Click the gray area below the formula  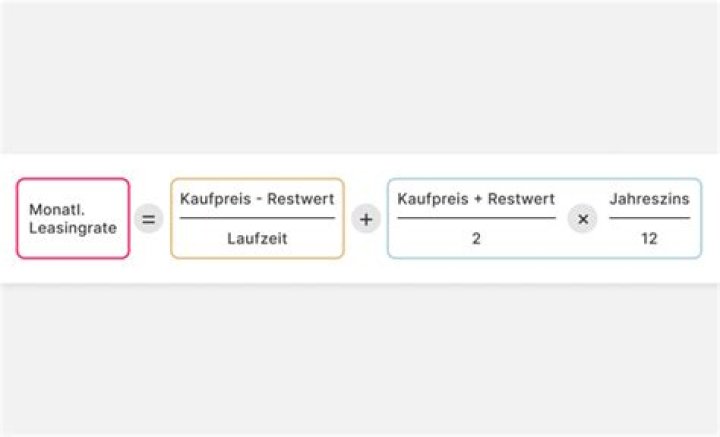coord(360,360)
